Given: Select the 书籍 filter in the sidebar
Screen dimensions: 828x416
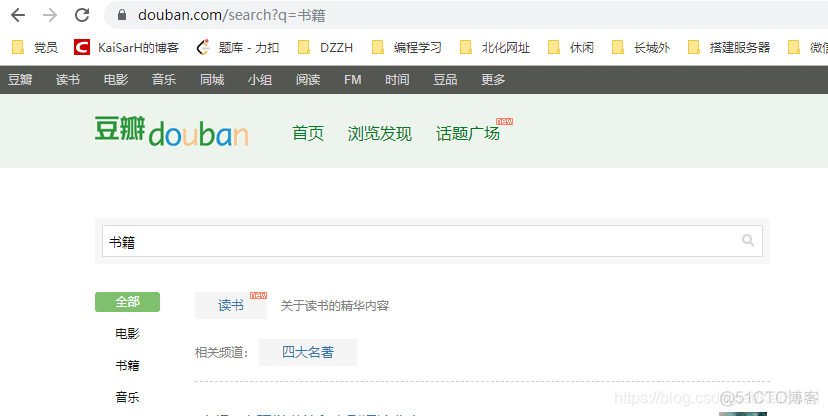Looking at the screenshot, I should 127,365.
